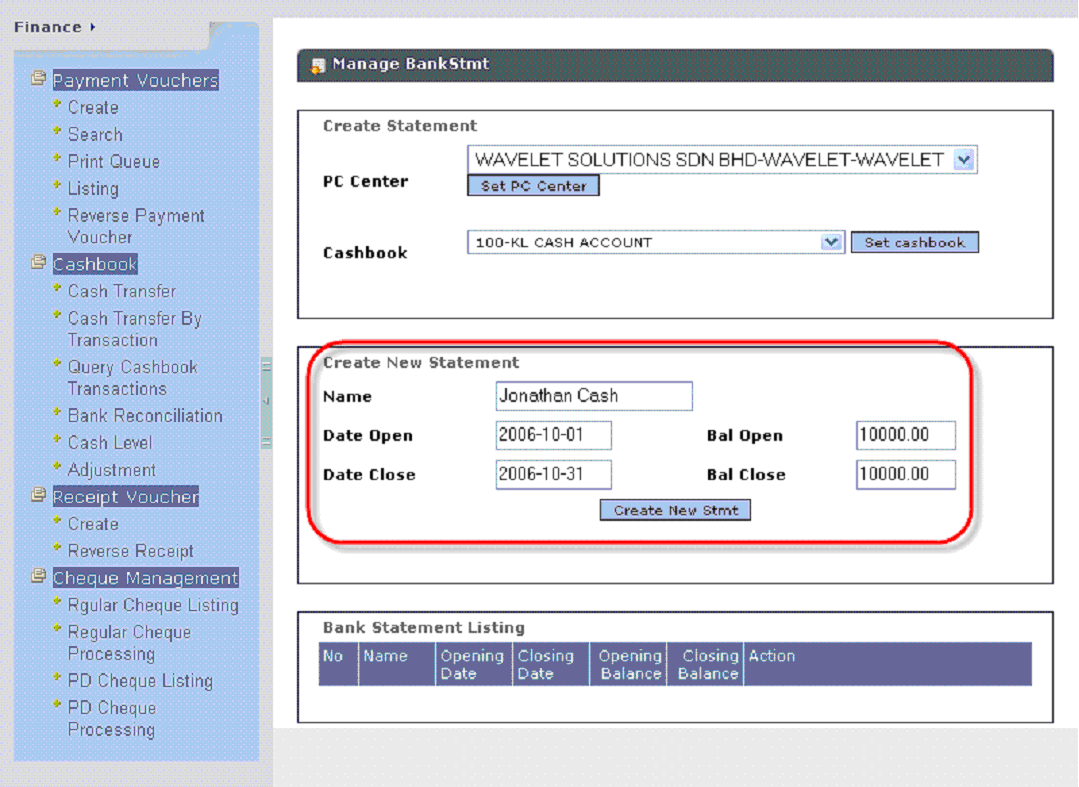Click the Manage BankStmt header icon
The width and height of the screenshot is (1079, 787).
(318, 66)
